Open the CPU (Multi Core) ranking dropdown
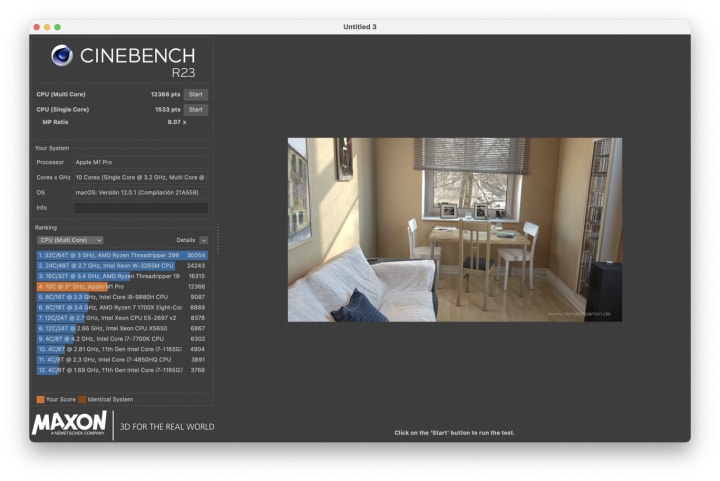This screenshot has width=720, height=481. (x=70, y=240)
